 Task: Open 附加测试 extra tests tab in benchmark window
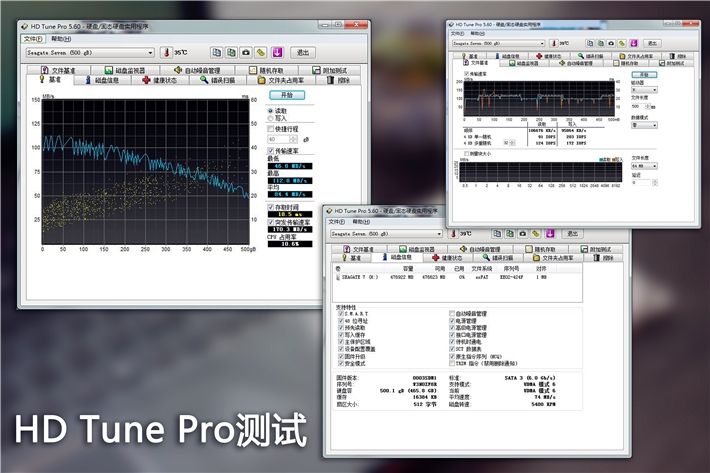point(330,71)
